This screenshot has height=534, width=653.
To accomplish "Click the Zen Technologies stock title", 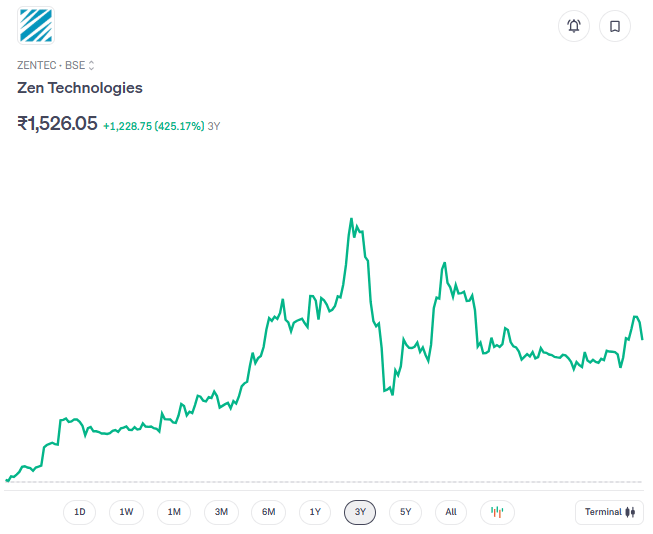I will point(80,88).
